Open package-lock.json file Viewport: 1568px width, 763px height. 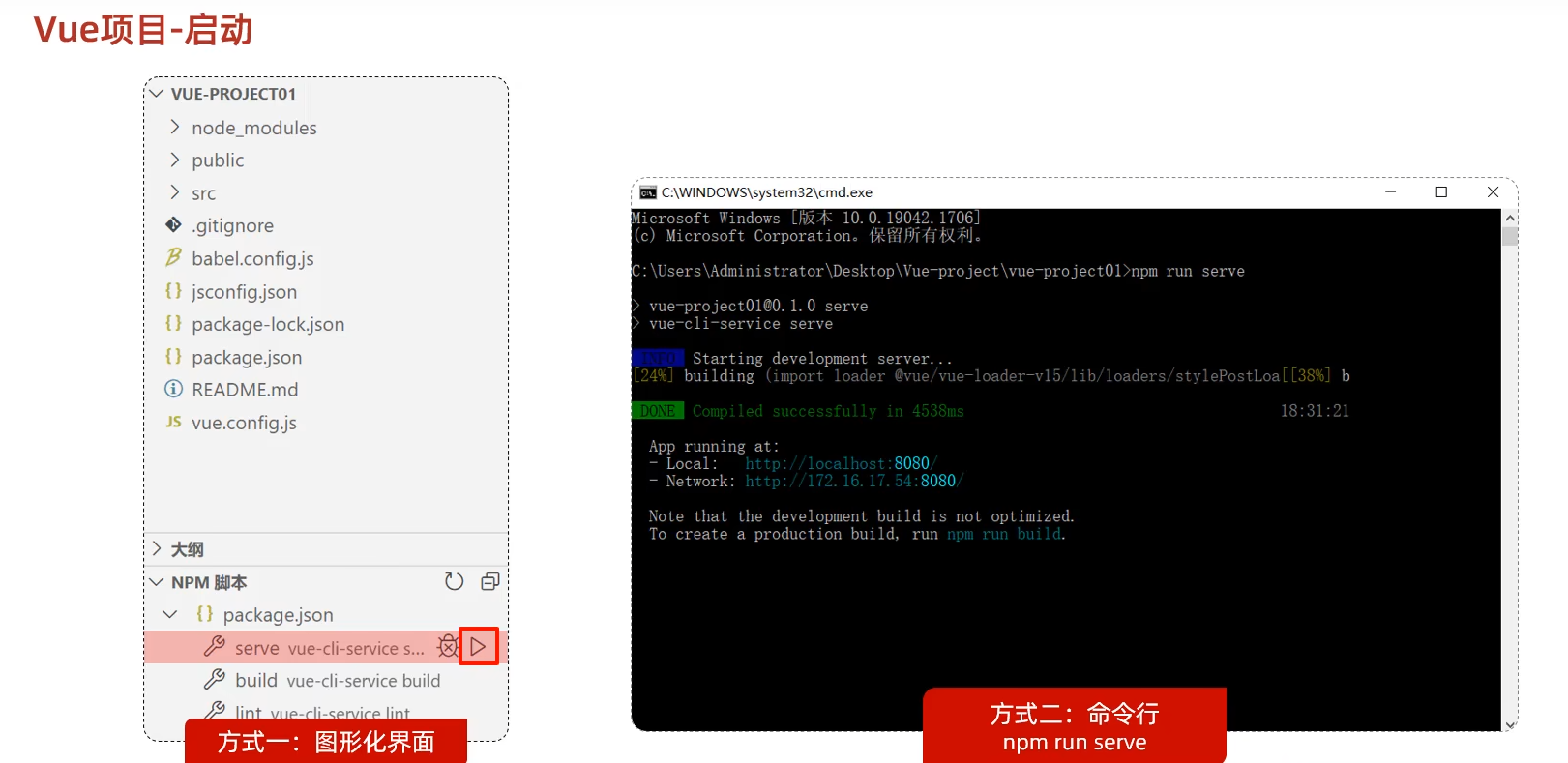[x=268, y=324]
